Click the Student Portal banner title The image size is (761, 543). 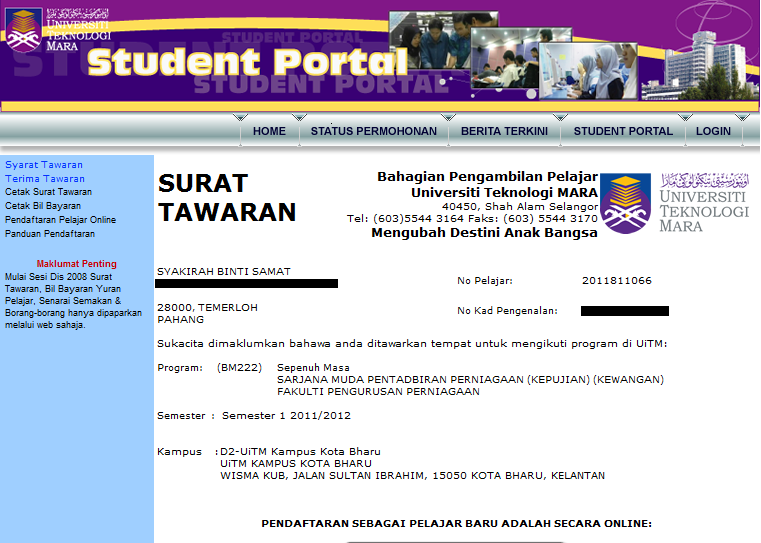[247, 62]
